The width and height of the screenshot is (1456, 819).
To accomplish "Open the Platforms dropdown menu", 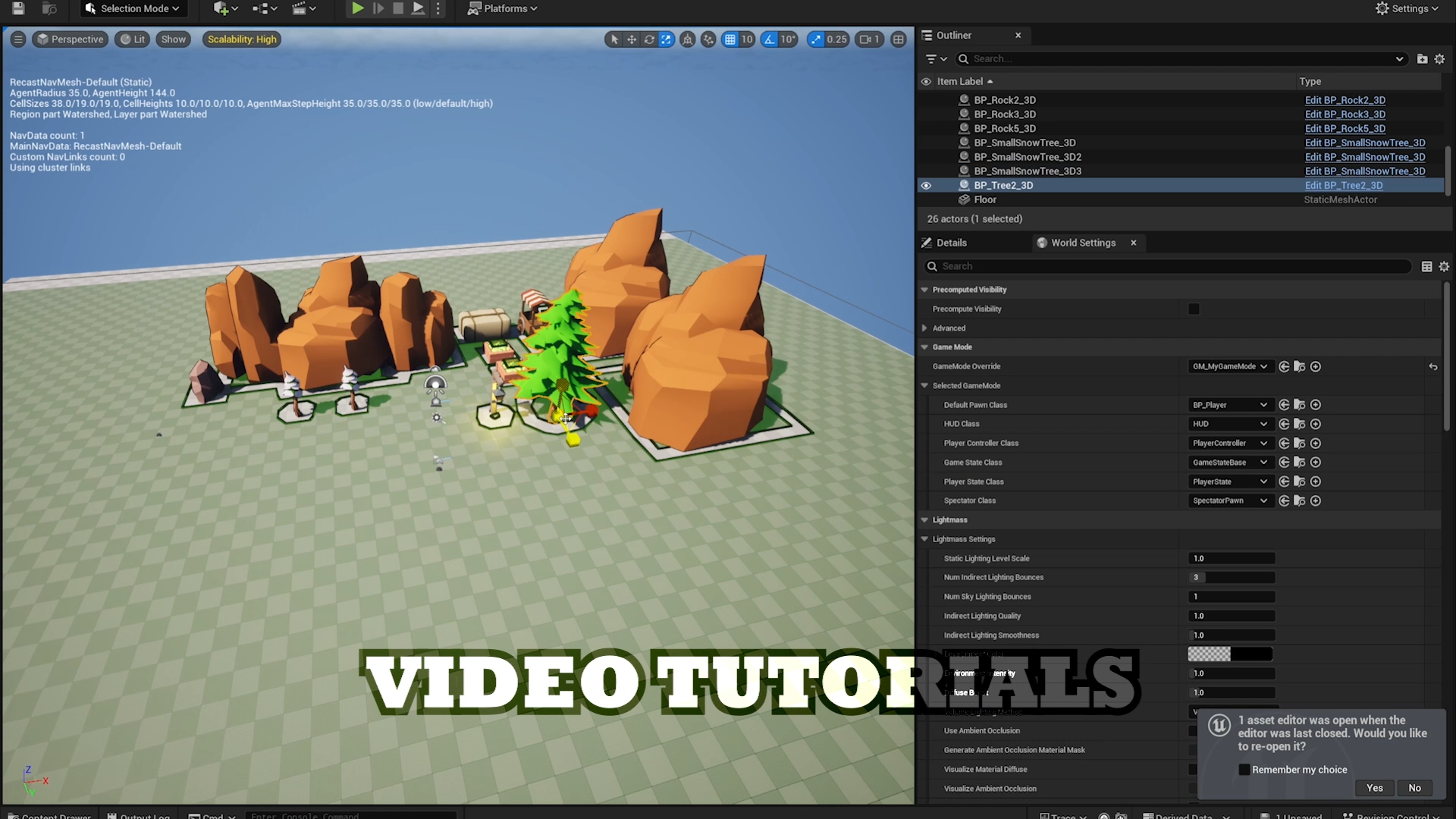I will pyautogui.click(x=503, y=8).
